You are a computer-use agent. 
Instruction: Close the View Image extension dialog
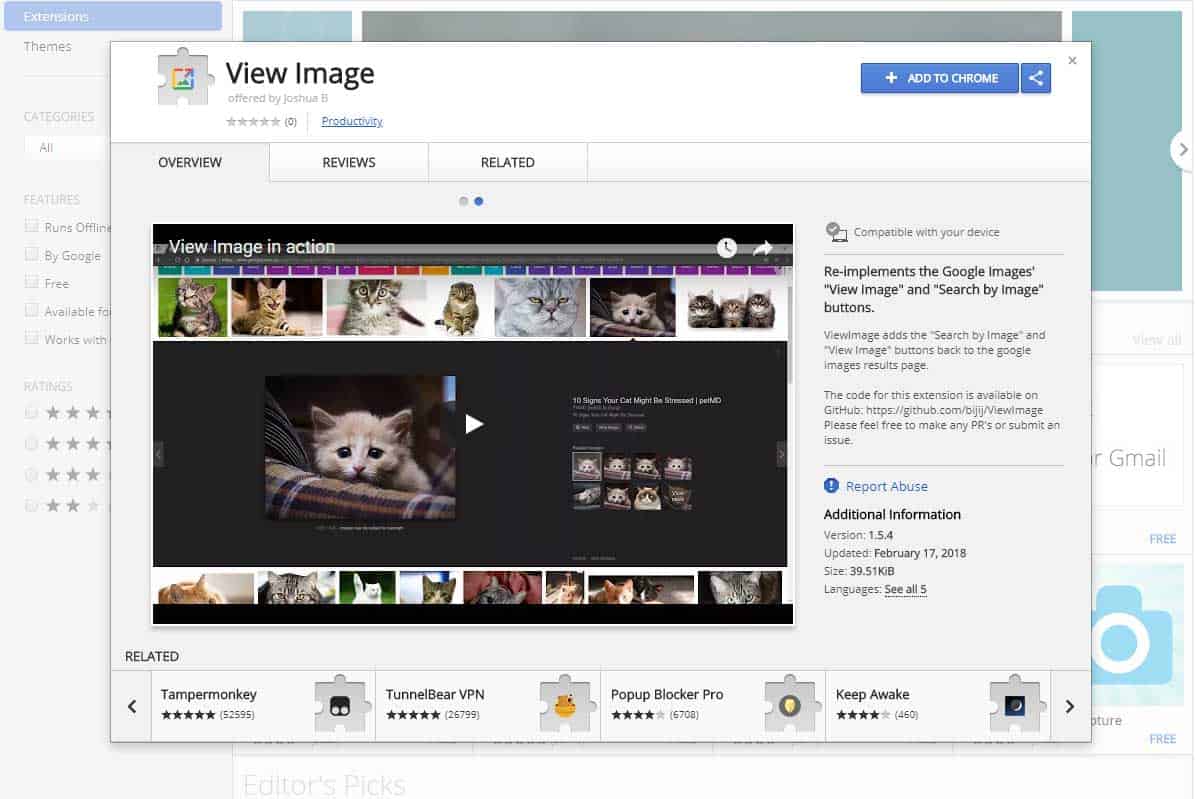[1072, 60]
